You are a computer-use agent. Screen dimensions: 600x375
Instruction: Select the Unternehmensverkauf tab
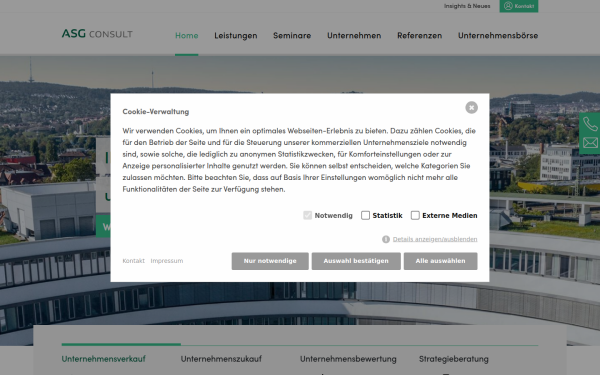click(x=104, y=359)
